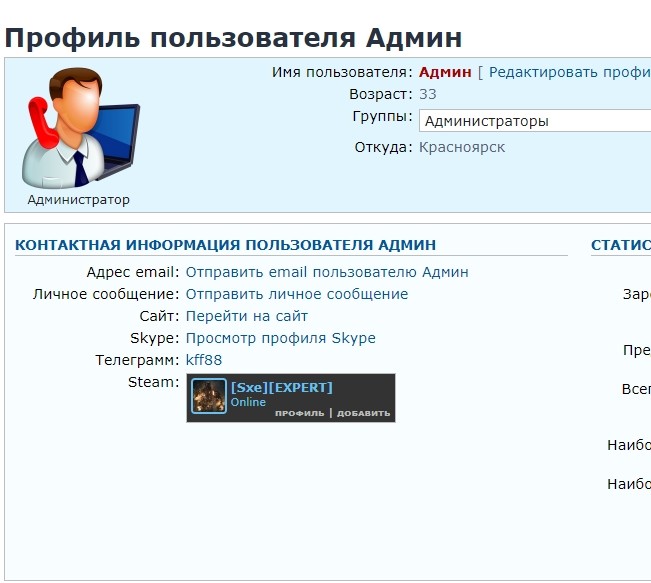Click Отправить личное сообщение link
Image resolution: width=651 pixels, height=583 pixels.
(x=297, y=294)
